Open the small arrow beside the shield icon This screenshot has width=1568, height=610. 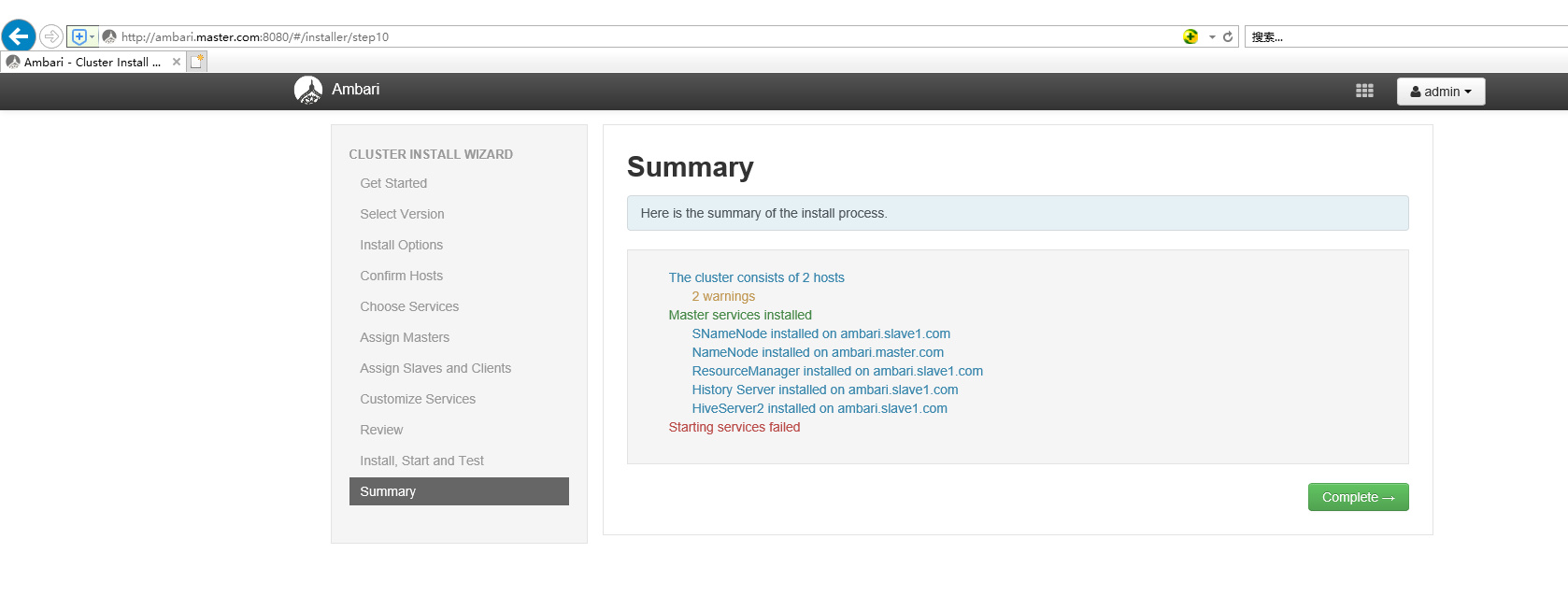92,37
